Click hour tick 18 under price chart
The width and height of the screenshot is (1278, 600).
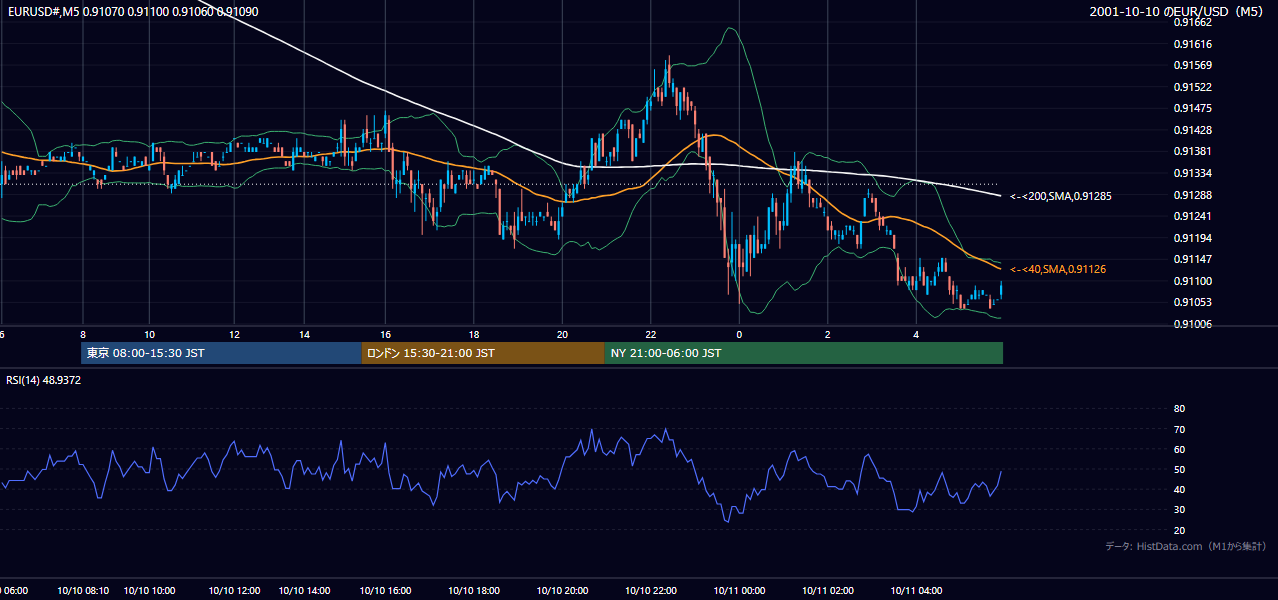pos(474,334)
